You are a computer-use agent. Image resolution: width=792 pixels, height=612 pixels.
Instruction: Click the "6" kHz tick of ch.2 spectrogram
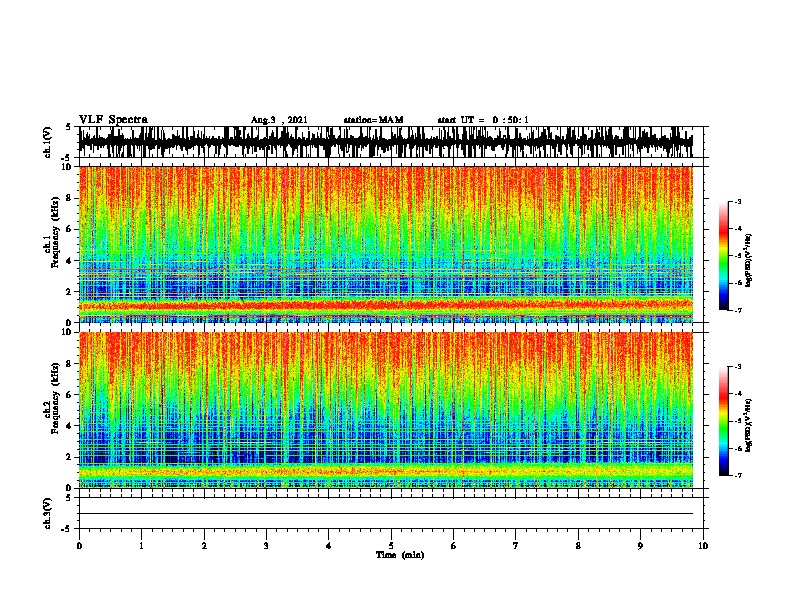pos(69,394)
